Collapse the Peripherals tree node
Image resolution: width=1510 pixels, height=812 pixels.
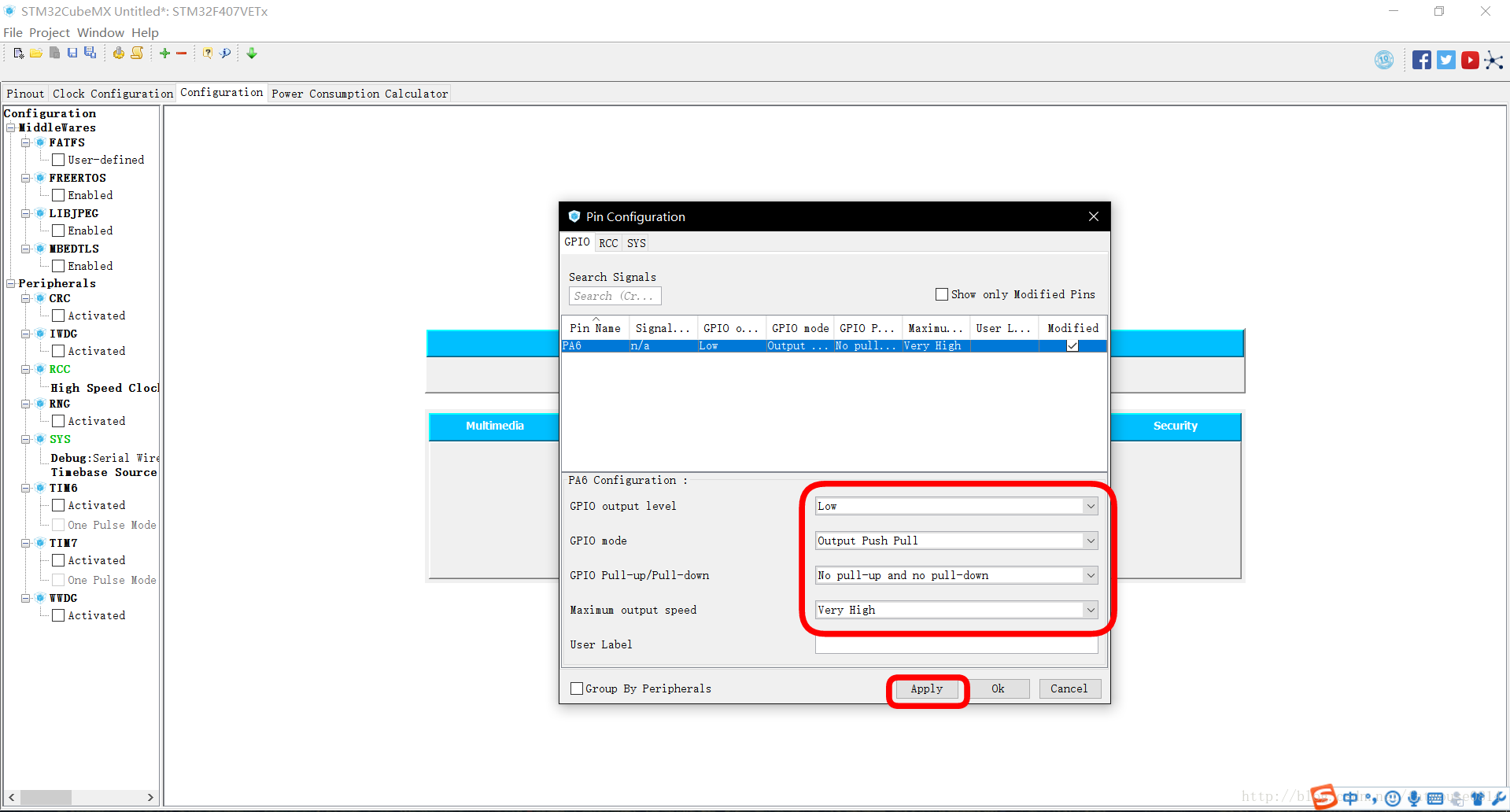pyautogui.click(x=11, y=283)
